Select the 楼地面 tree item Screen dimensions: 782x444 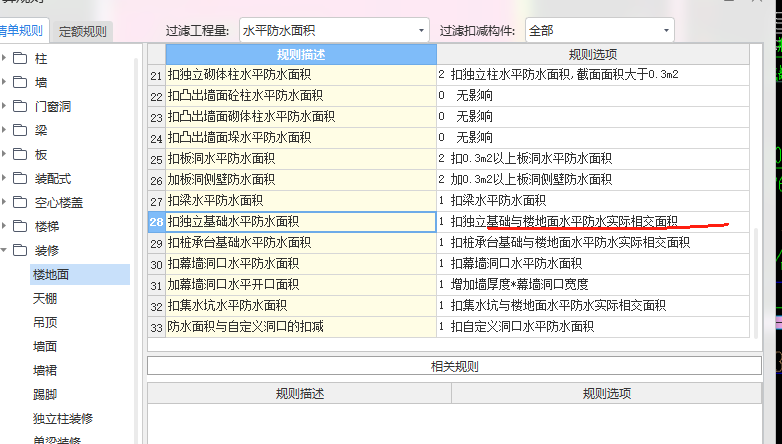[x=80, y=274]
